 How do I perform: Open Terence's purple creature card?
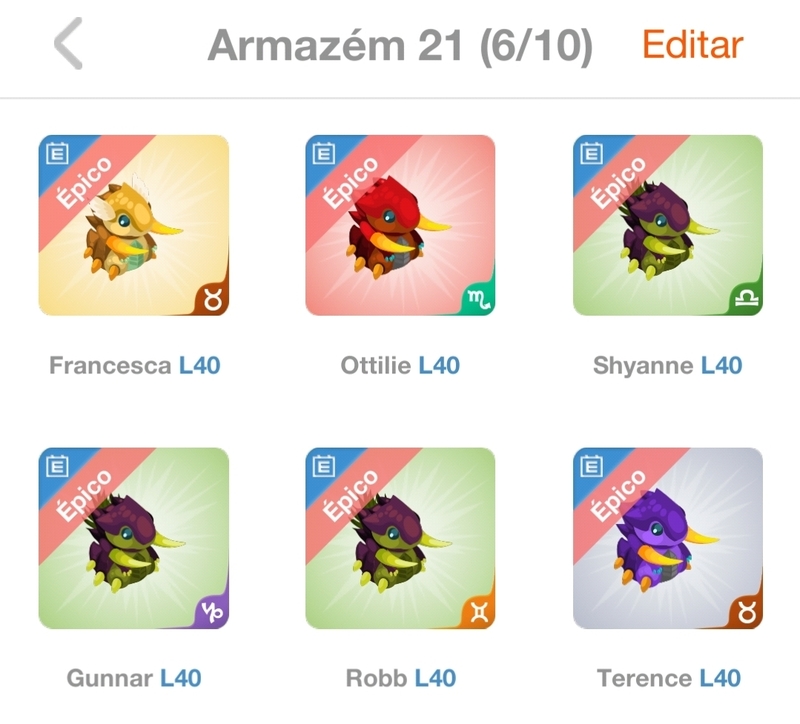pos(668,538)
